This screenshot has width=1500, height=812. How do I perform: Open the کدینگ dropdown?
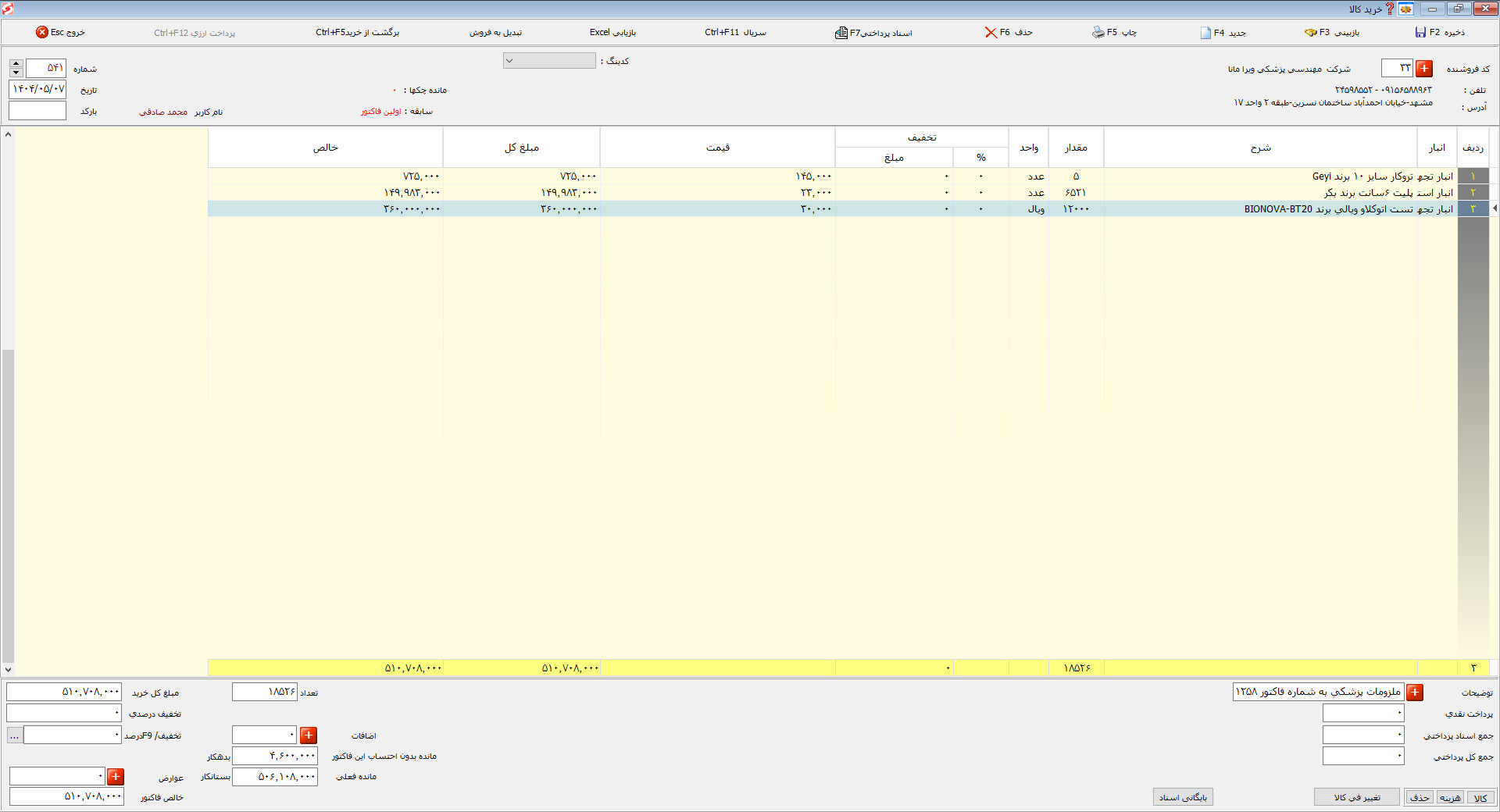pyautogui.click(x=549, y=60)
